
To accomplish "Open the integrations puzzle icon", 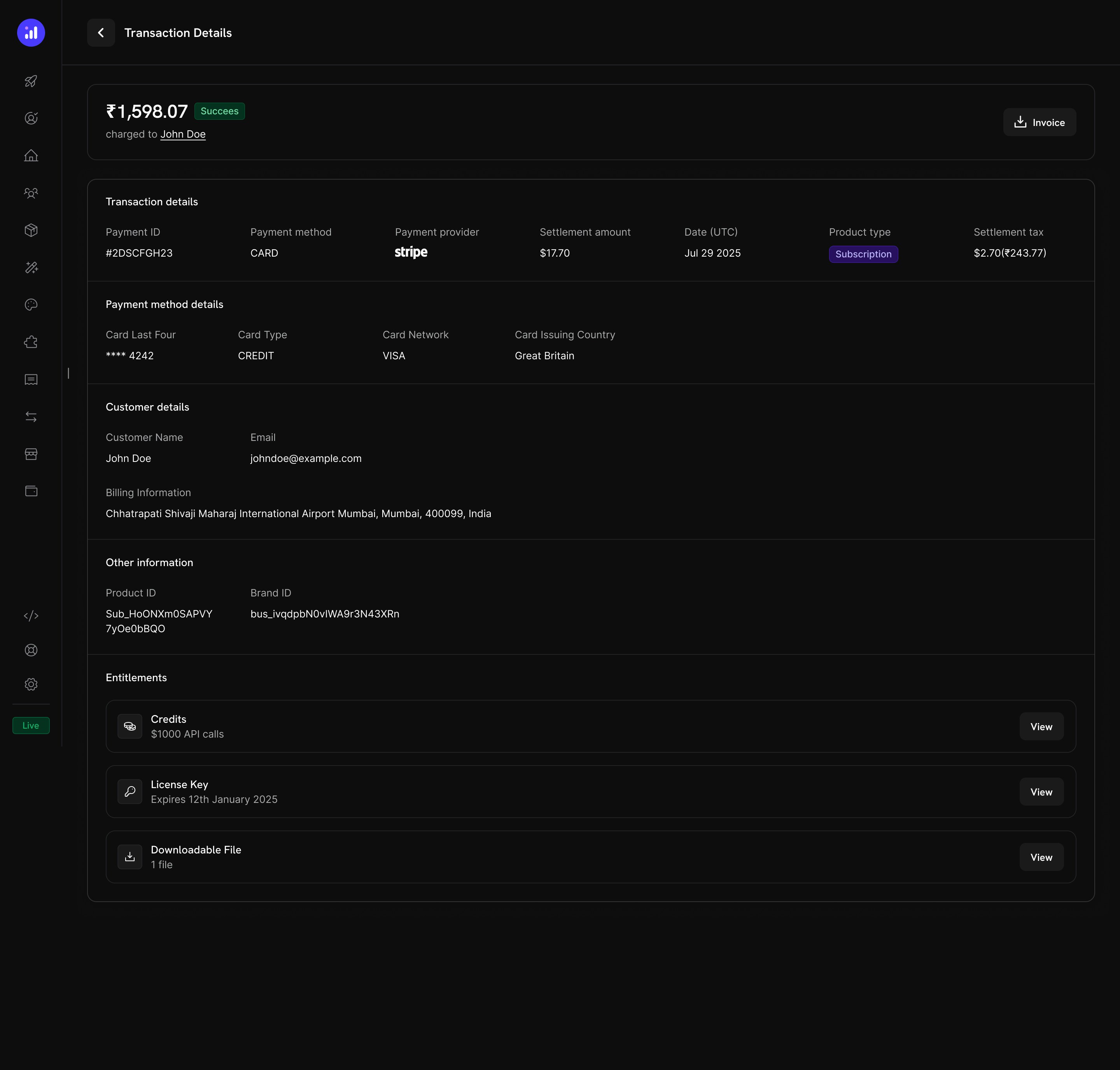I will coord(31,342).
